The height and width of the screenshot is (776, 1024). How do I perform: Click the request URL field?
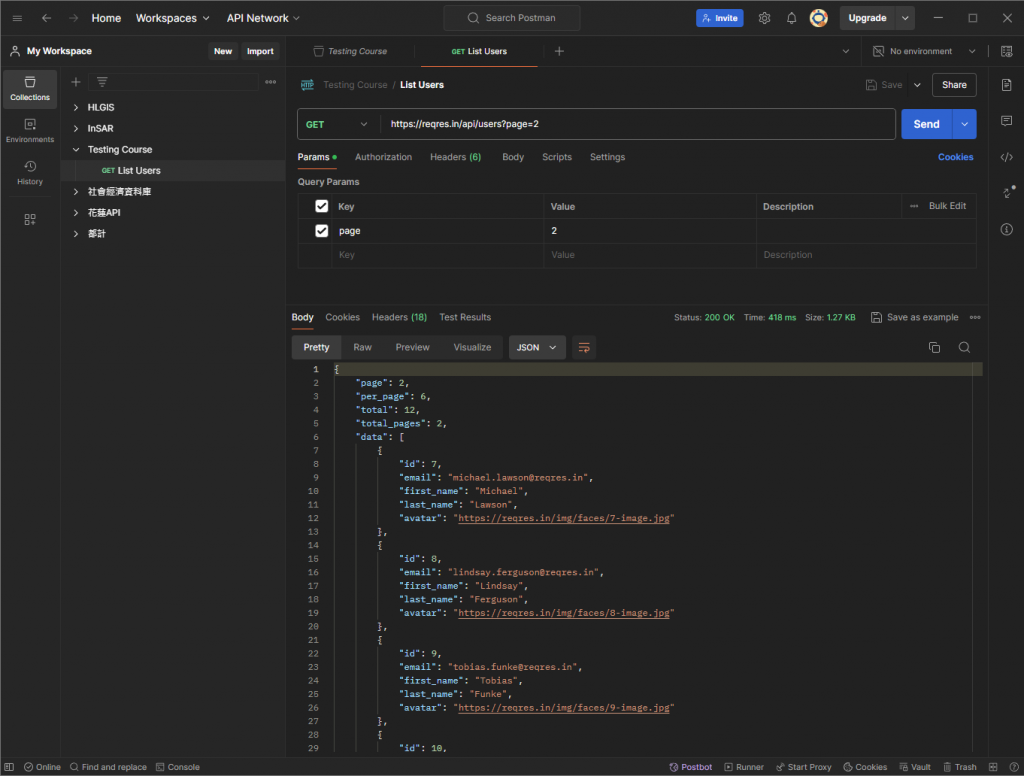coord(637,124)
